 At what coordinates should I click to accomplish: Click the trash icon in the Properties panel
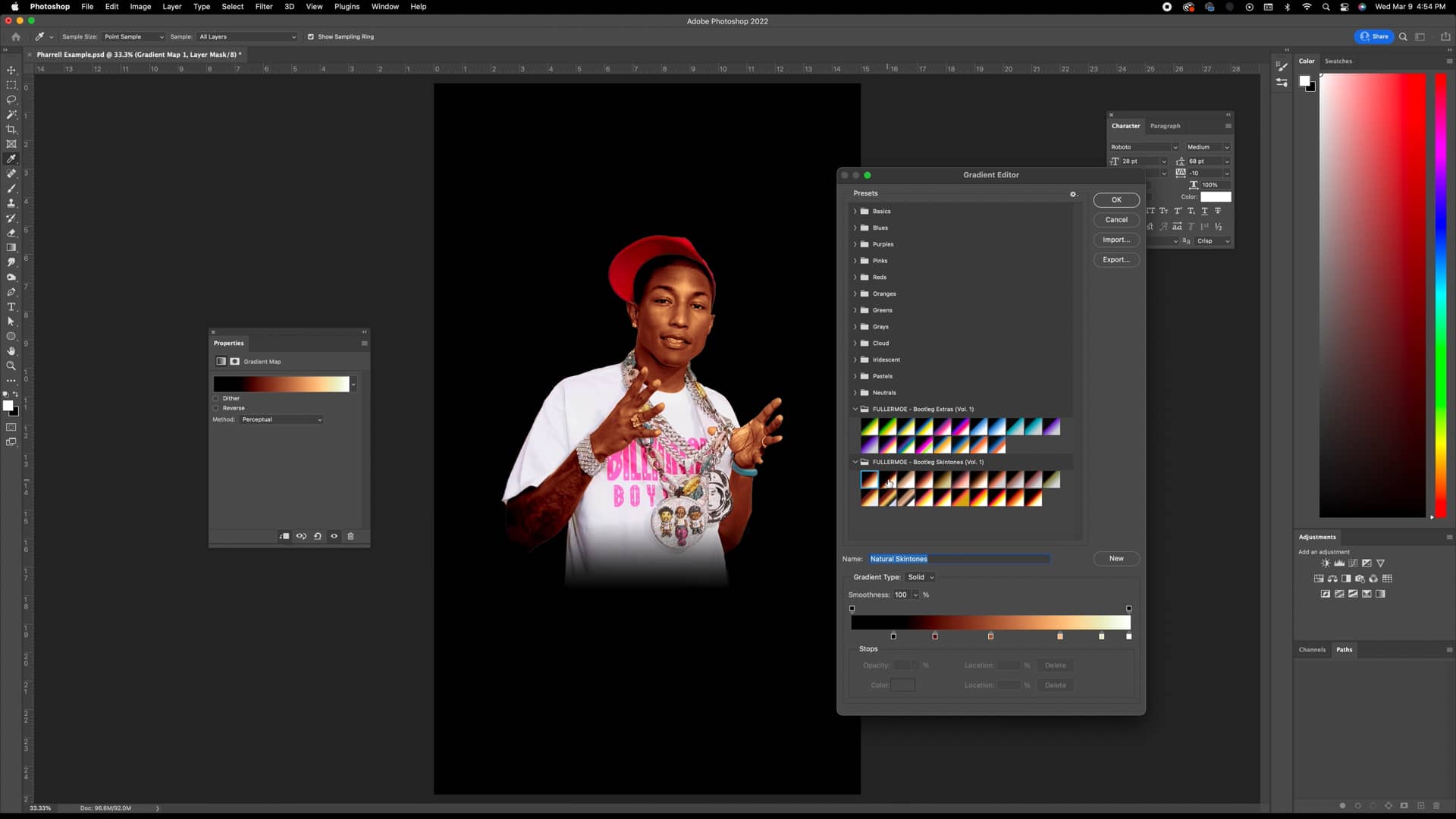tap(350, 536)
